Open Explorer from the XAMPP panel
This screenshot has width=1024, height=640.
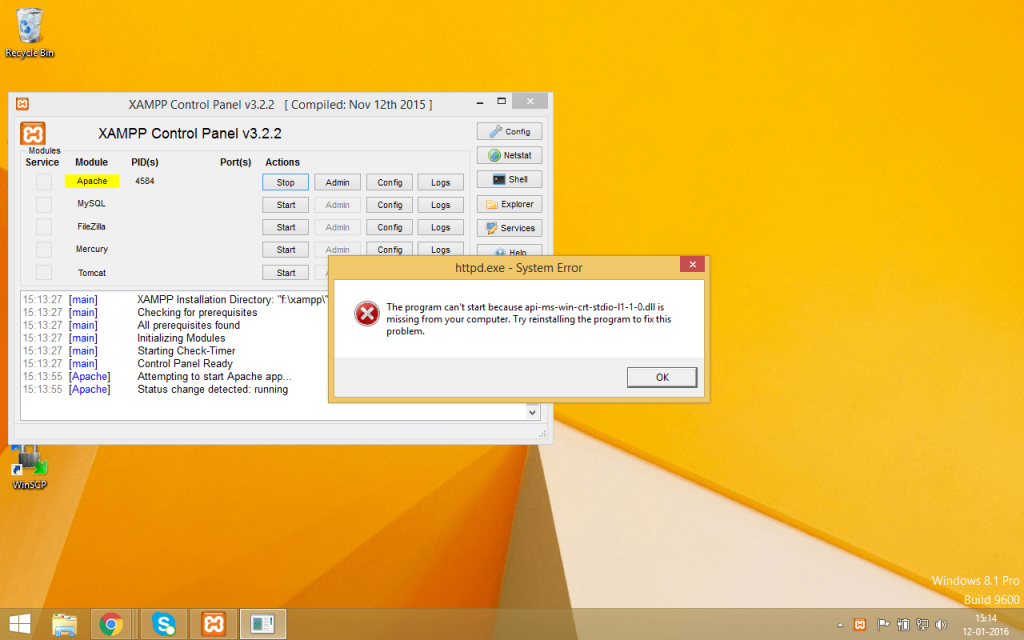[509, 203]
